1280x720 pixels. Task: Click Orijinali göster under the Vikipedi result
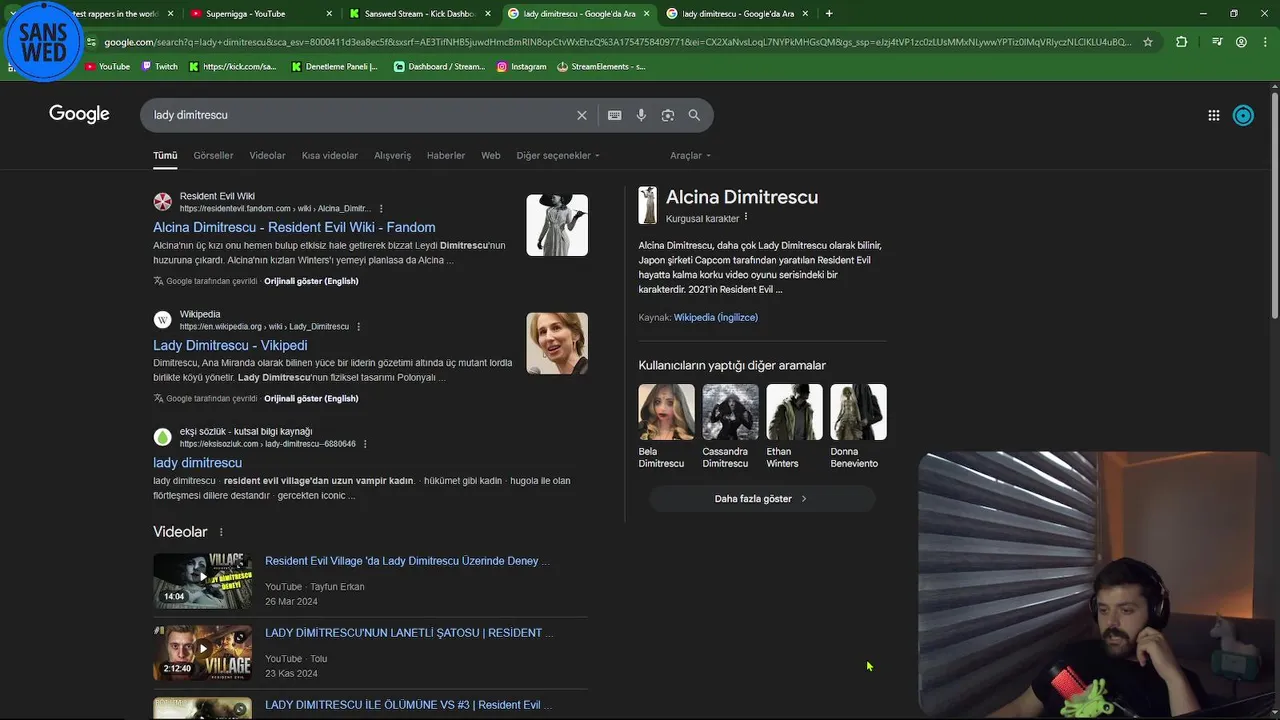click(311, 398)
